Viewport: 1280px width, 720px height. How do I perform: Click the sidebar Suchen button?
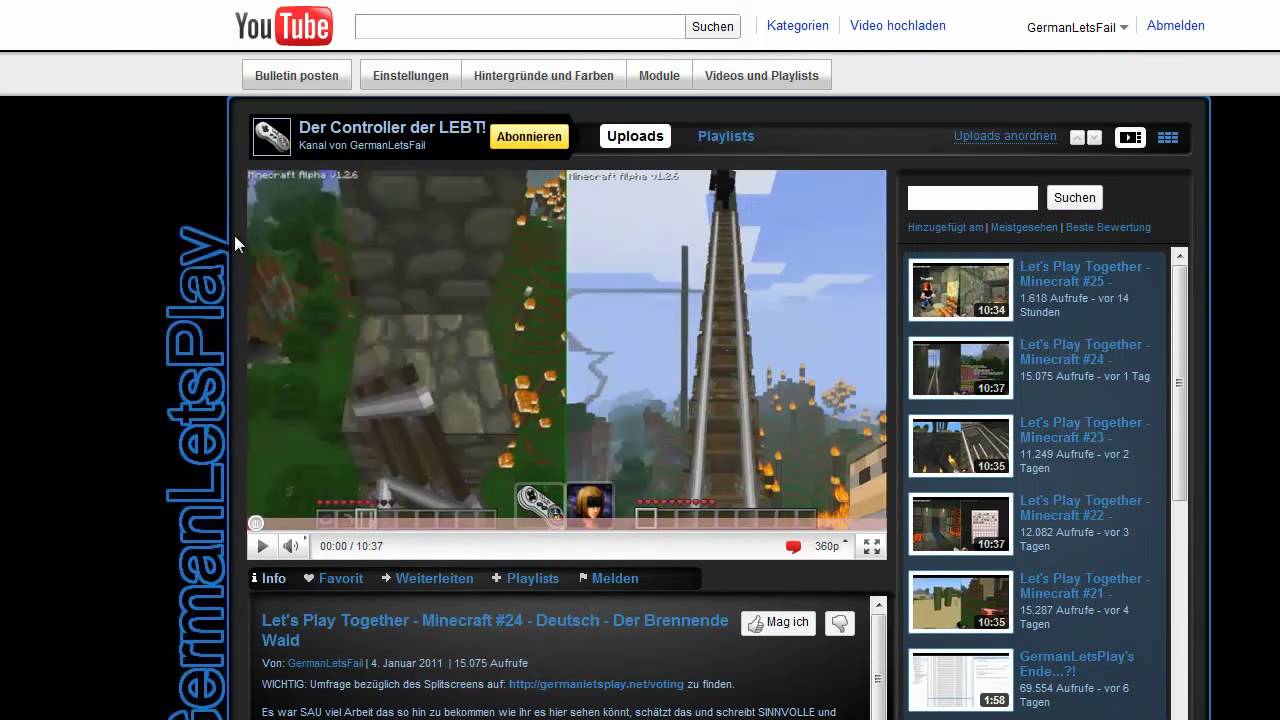pos(1075,197)
